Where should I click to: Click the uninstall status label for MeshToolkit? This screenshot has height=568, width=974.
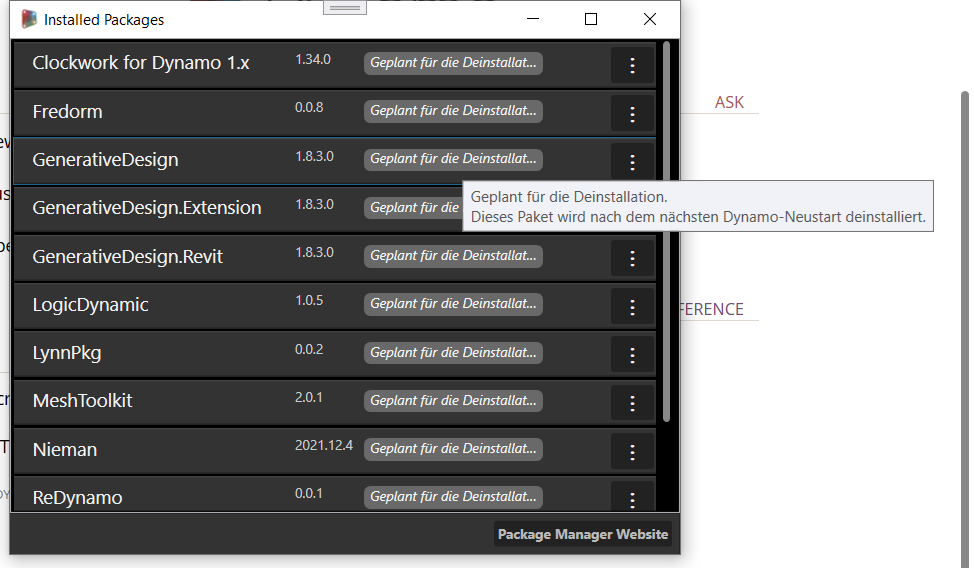[x=453, y=401]
